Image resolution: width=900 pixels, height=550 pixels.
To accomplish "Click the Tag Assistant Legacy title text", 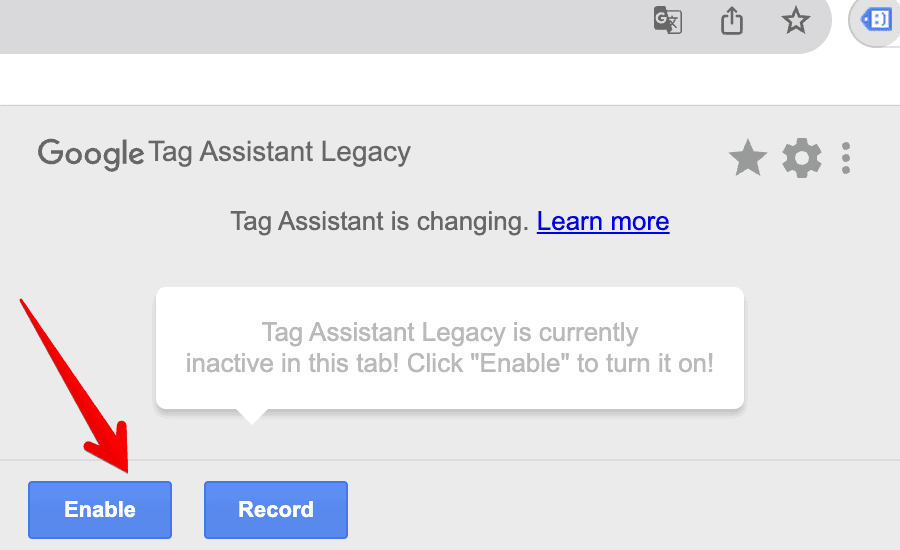I will (280, 153).
